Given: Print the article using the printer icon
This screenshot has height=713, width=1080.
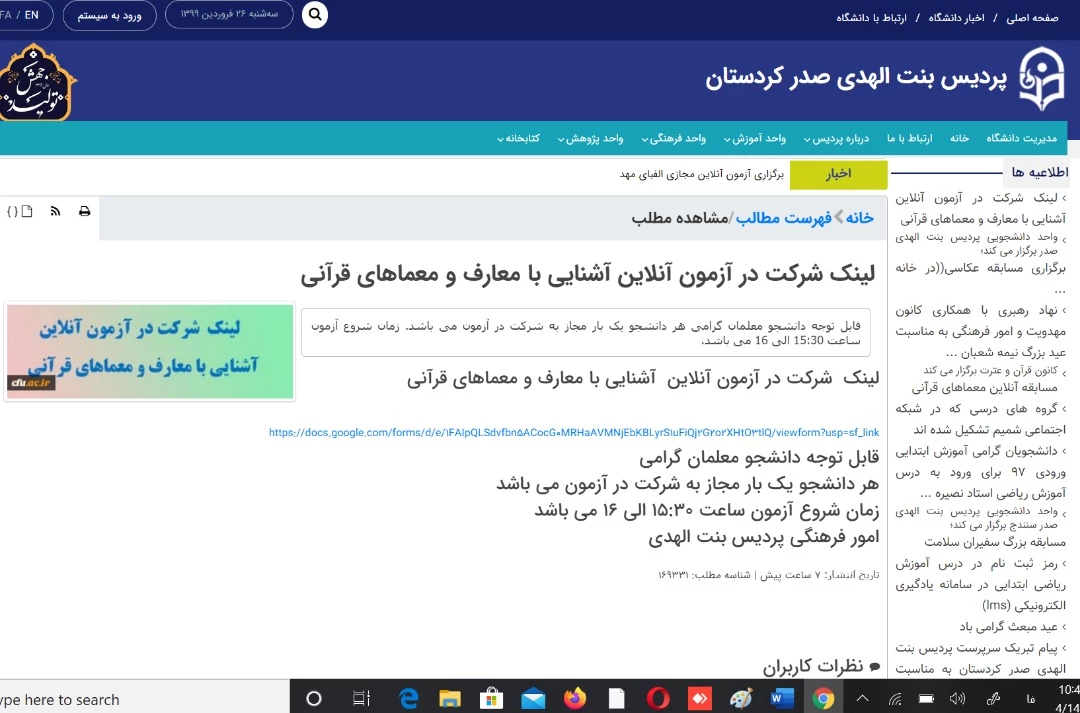Looking at the screenshot, I should pyautogui.click(x=85, y=211).
